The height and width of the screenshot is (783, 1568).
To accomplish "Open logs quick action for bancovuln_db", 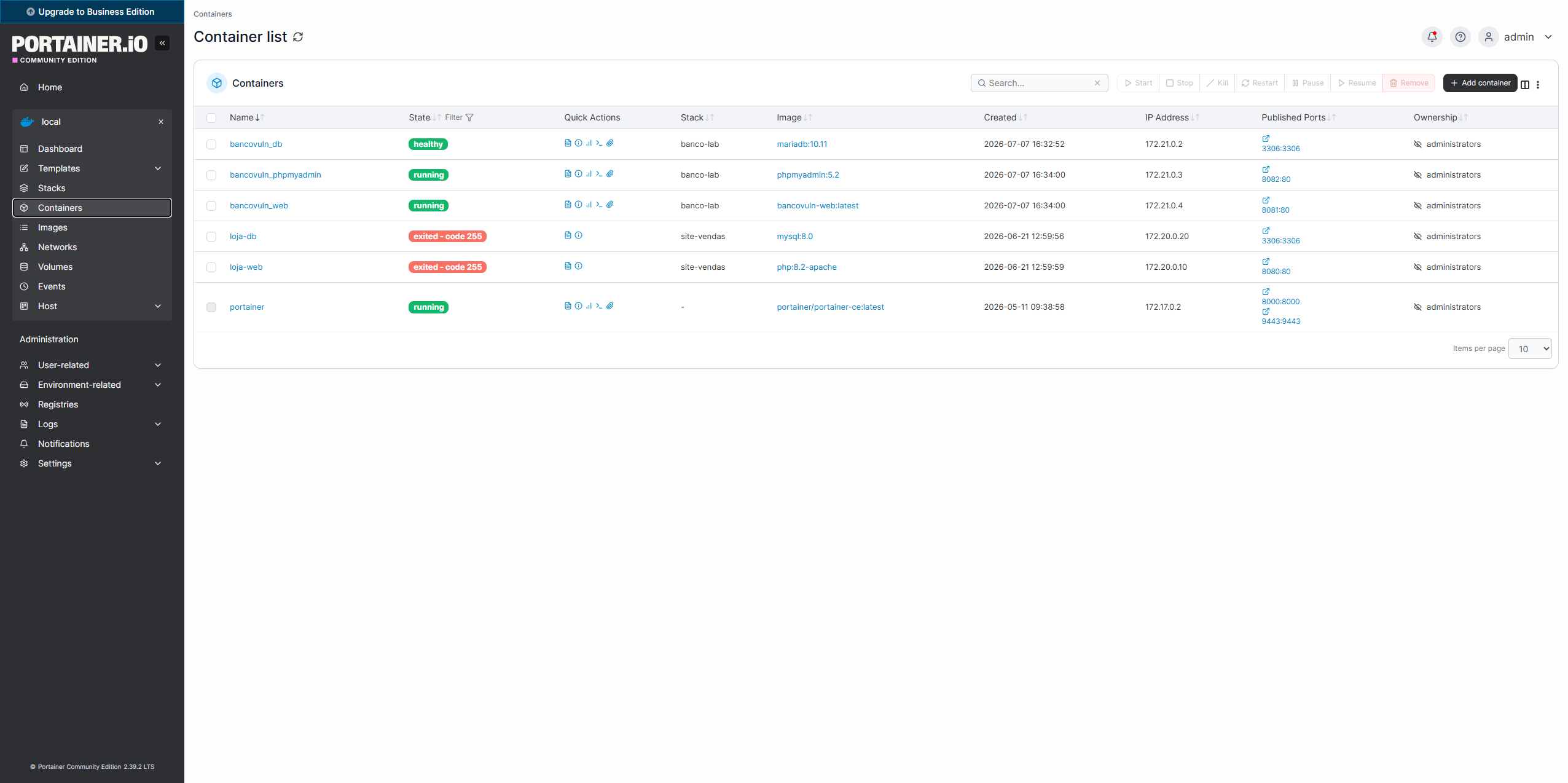I will (x=568, y=143).
